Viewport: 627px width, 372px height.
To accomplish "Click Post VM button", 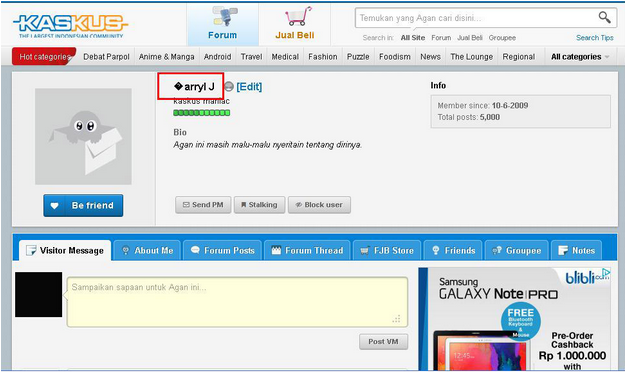I will [x=383, y=342].
